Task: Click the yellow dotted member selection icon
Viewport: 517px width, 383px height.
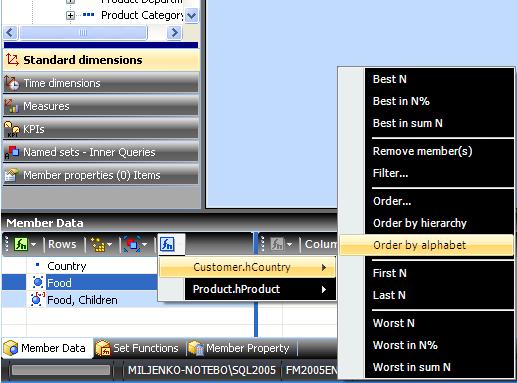Action: point(98,244)
